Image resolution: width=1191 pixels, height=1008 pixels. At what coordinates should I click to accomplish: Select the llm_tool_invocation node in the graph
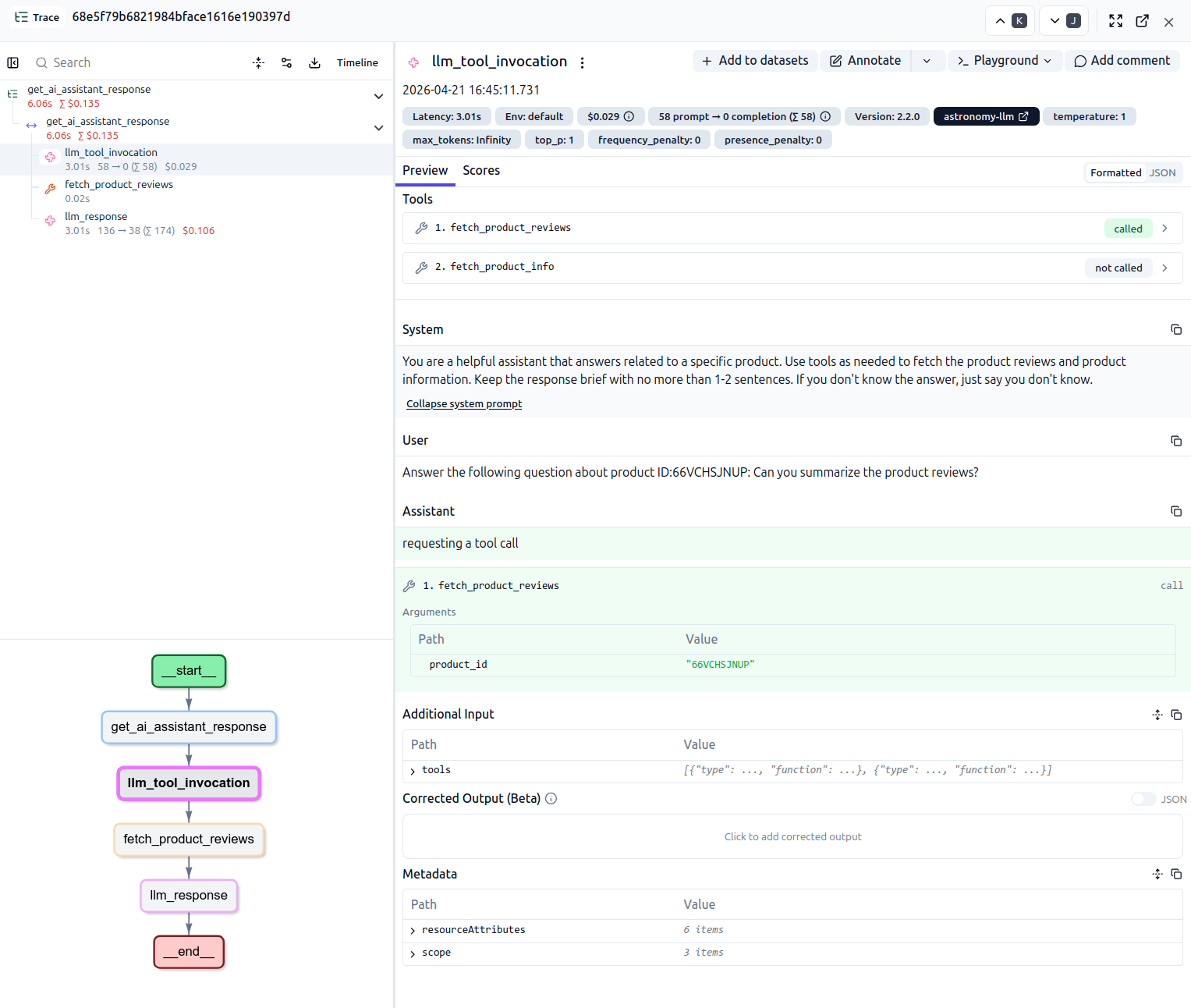point(189,783)
